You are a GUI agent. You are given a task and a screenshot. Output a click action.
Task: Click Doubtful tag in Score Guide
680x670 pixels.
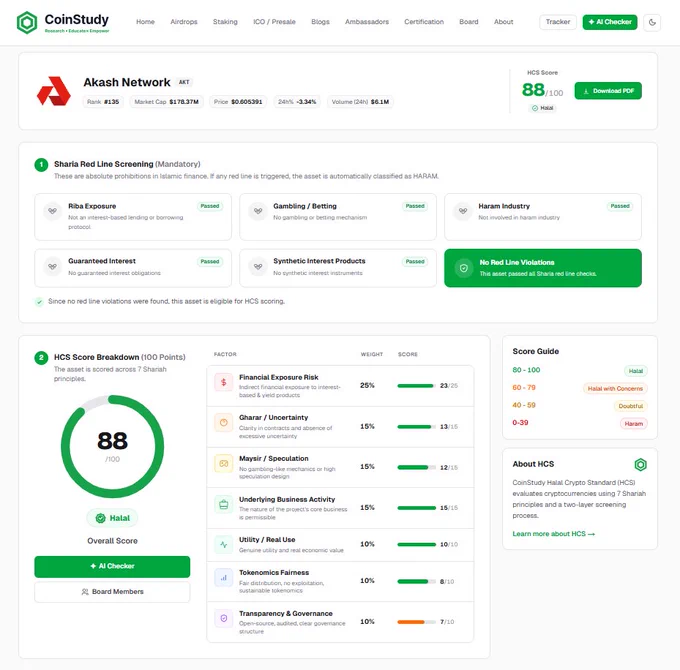[631, 406]
